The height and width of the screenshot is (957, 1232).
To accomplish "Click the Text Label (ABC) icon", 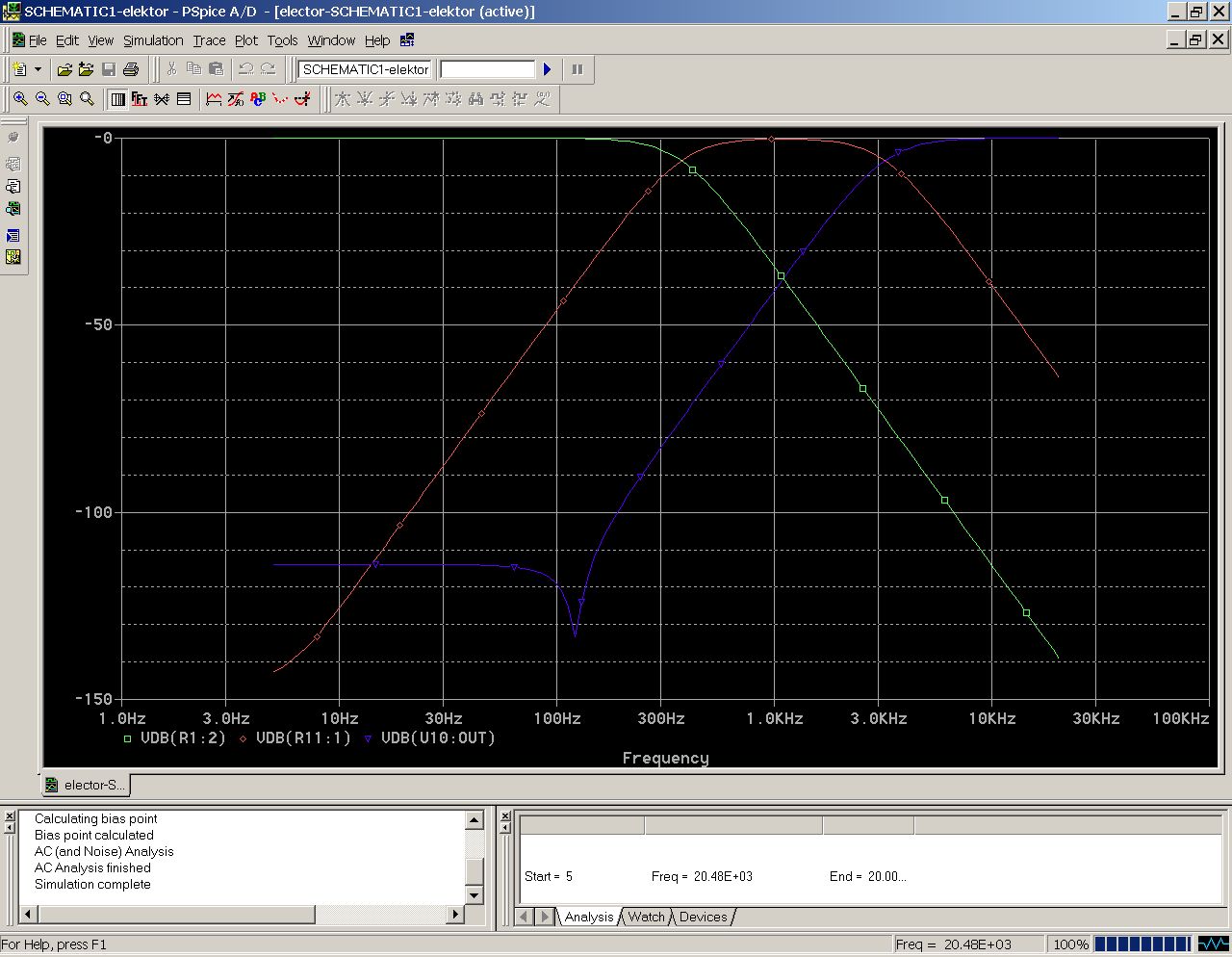I will [258, 99].
